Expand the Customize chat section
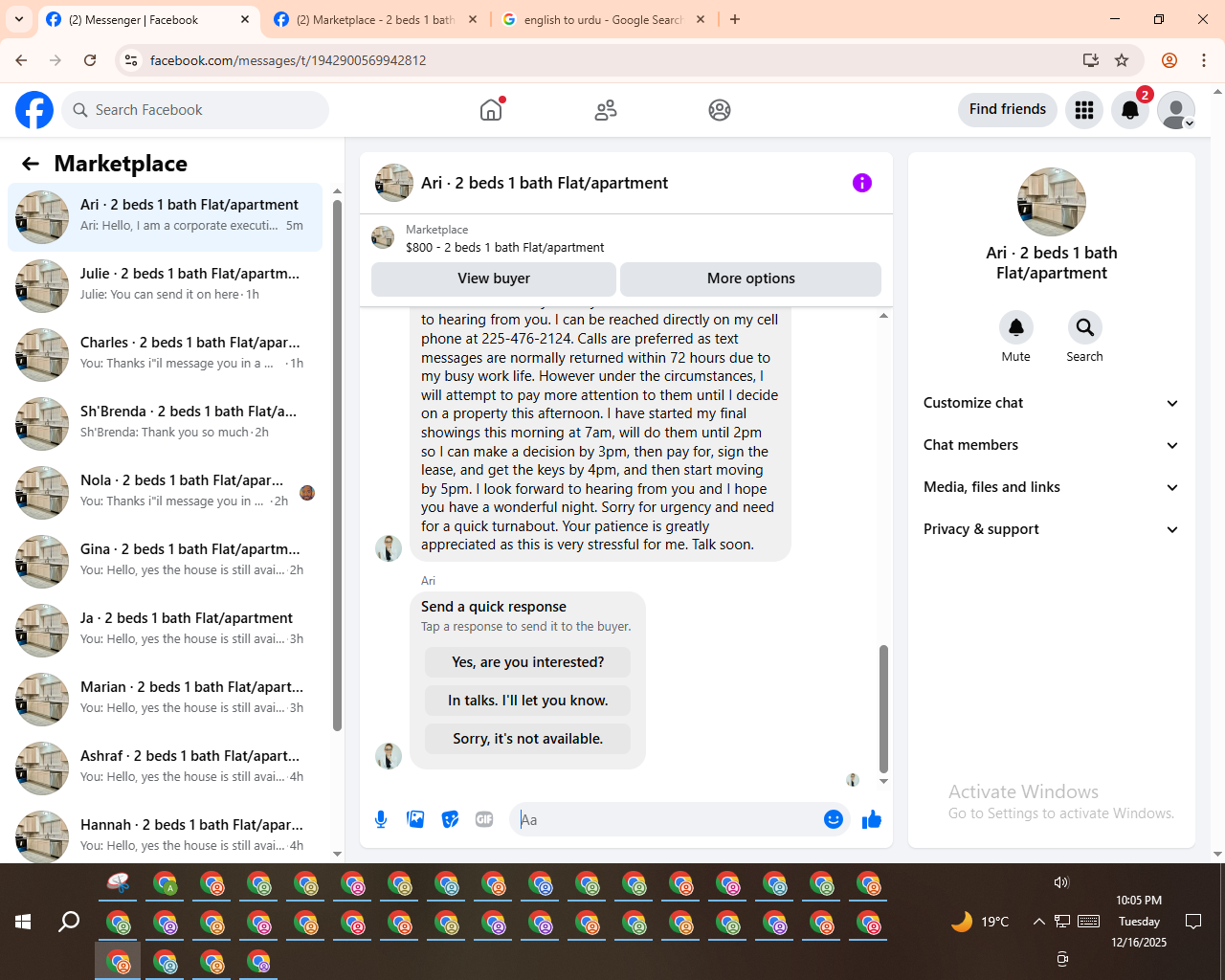Image resolution: width=1225 pixels, height=980 pixels. (1052, 403)
